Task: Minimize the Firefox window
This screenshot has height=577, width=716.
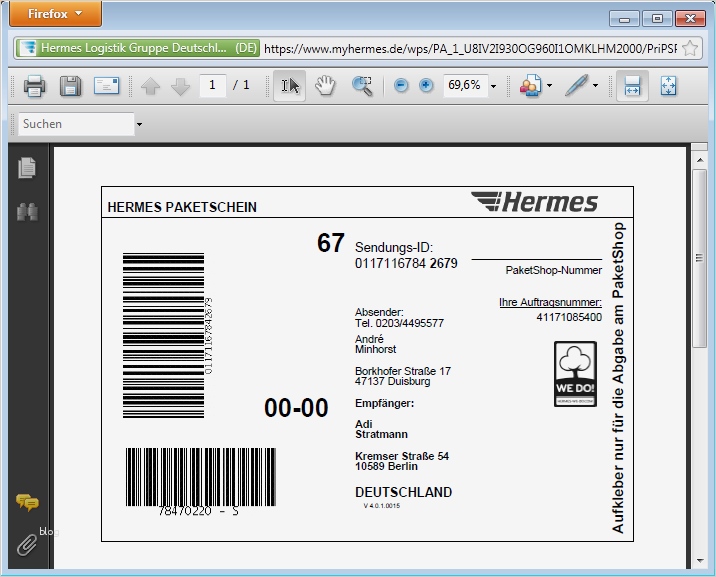Action: pos(624,19)
